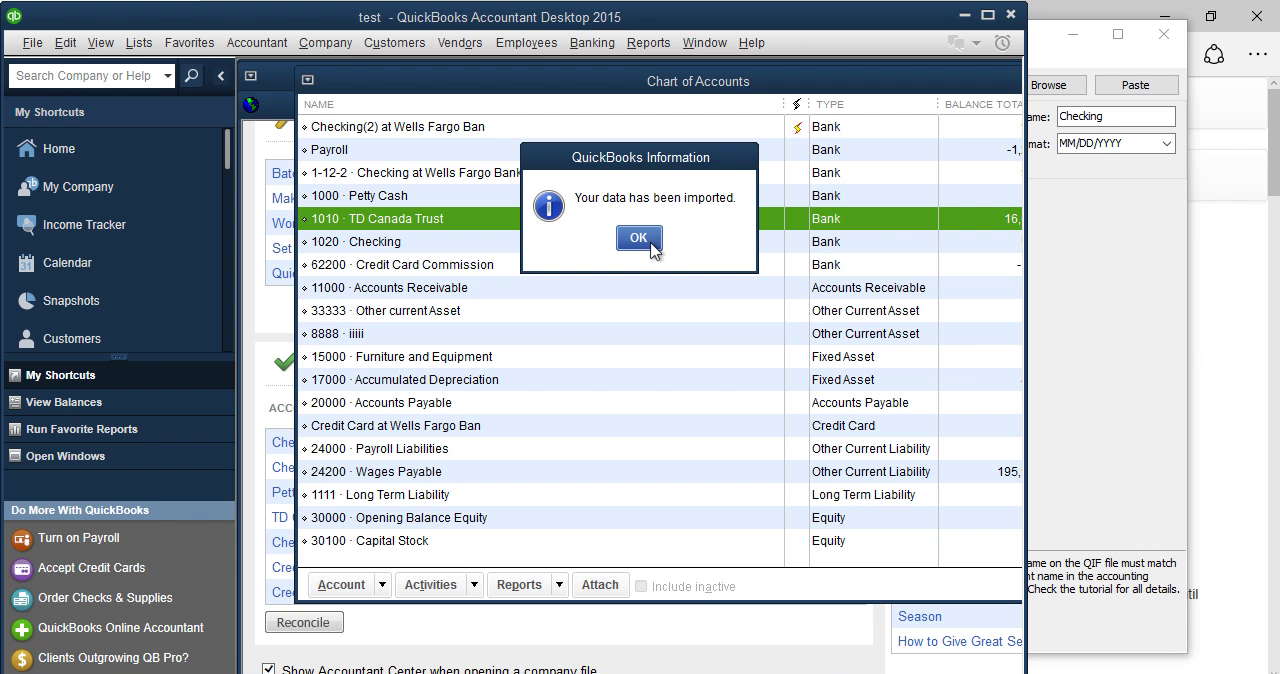Image resolution: width=1280 pixels, height=674 pixels.
Task: Open the Reports button dropdown arrow
Action: (559, 585)
